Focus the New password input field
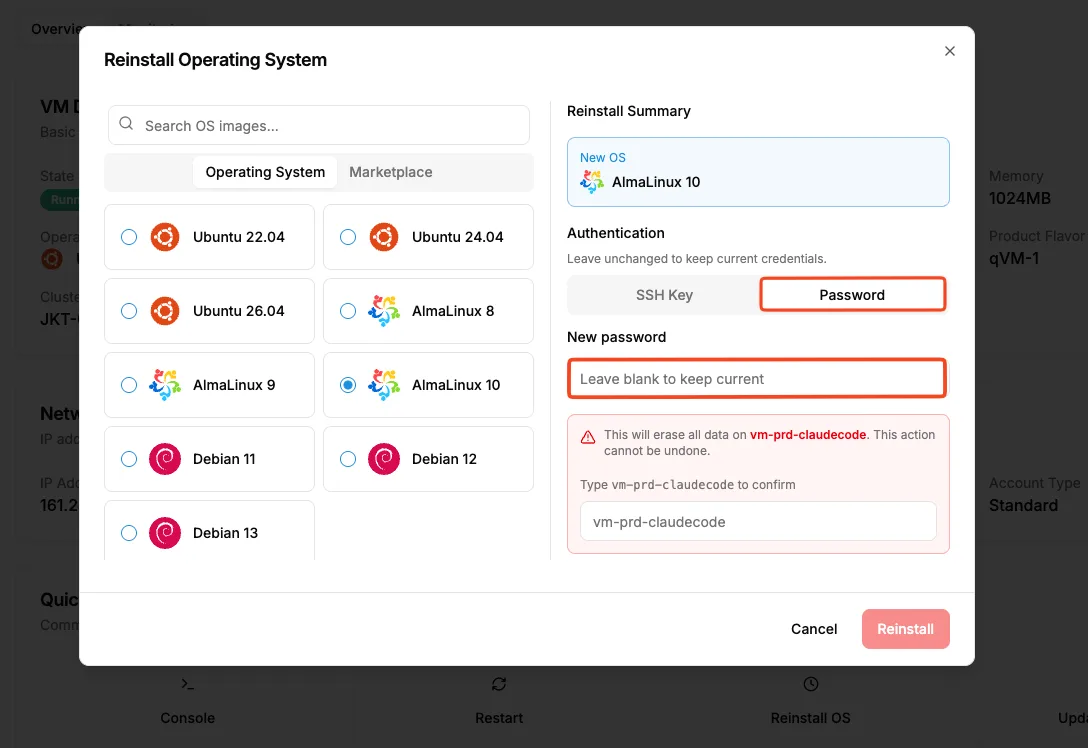This screenshot has height=748, width=1088. (x=757, y=379)
